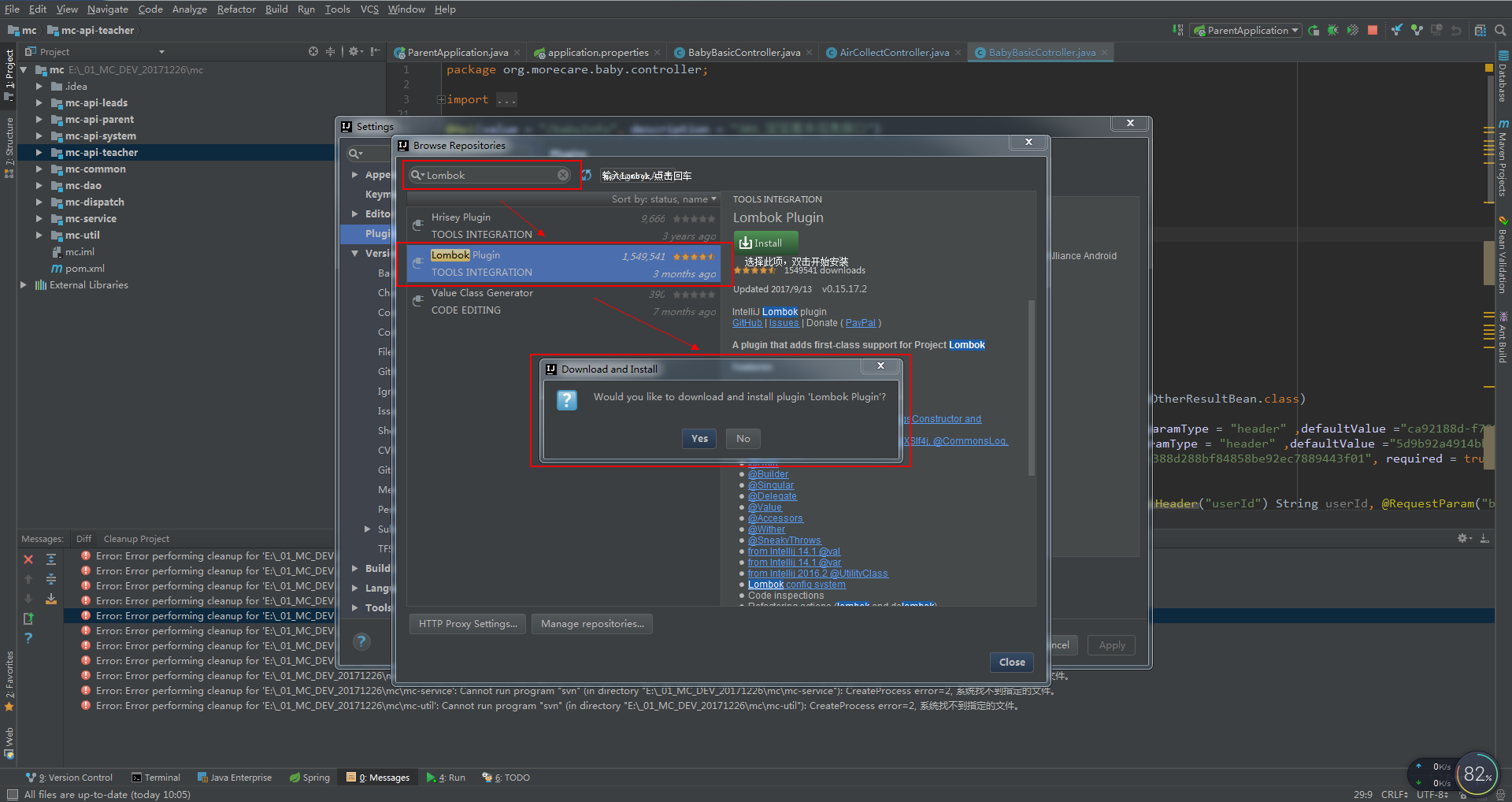
Task: Click No in Download and Install dialog
Action: point(743,439)
